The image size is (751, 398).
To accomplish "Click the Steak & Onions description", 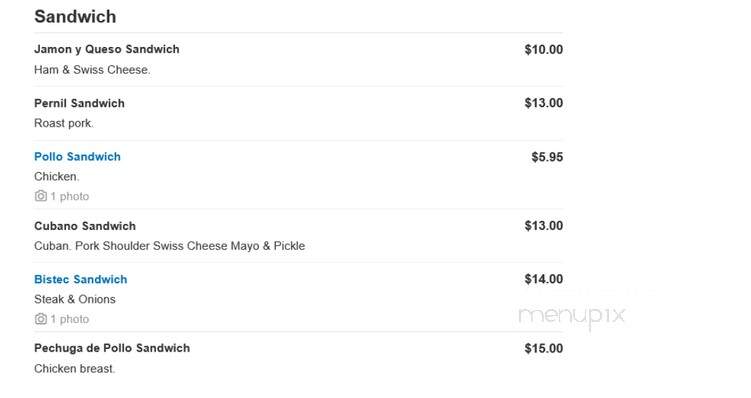I will 75,299.
